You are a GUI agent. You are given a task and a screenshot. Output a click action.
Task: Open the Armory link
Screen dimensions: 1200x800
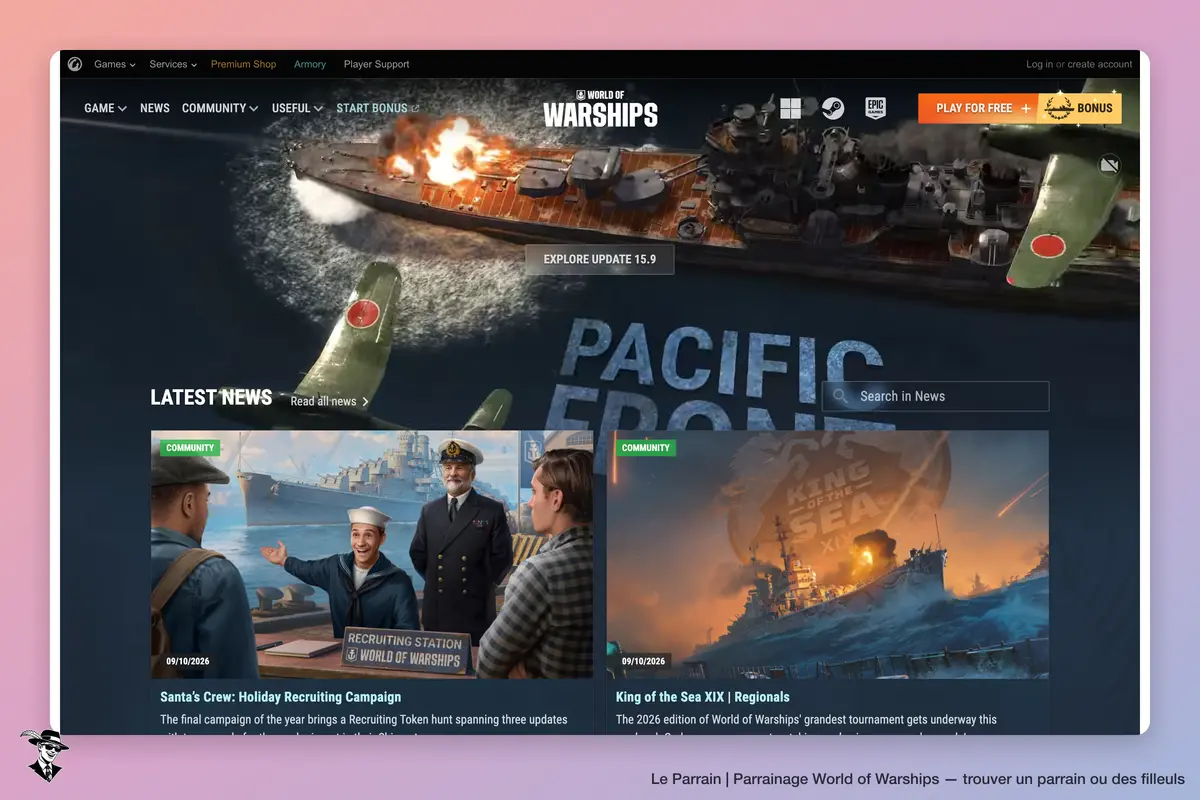tap(310, 64)
